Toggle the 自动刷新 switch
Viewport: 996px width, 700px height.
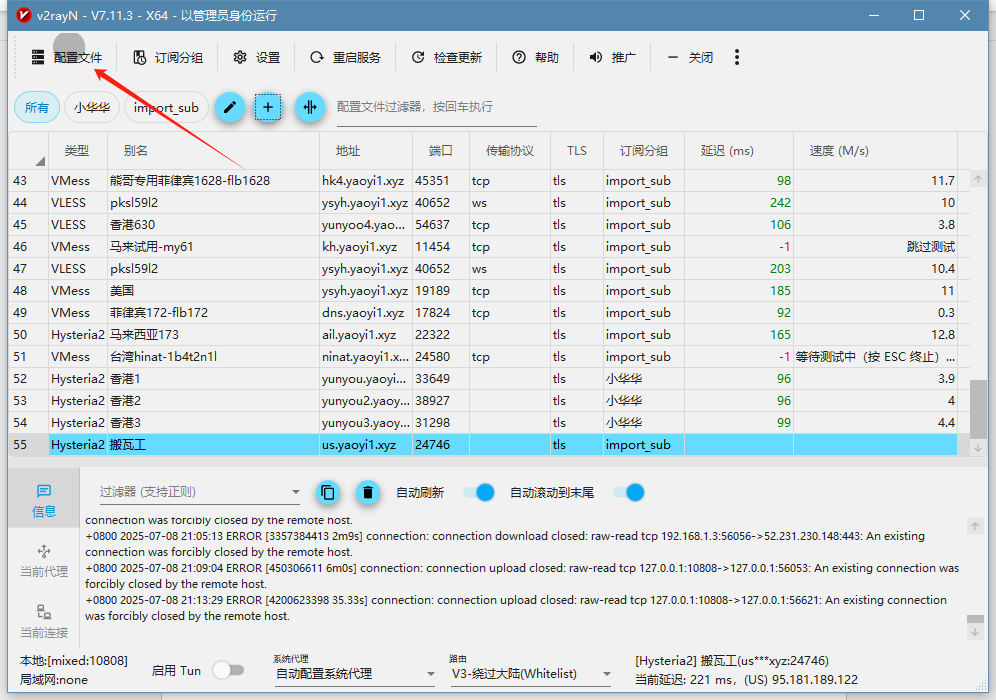tap(480, 492)
